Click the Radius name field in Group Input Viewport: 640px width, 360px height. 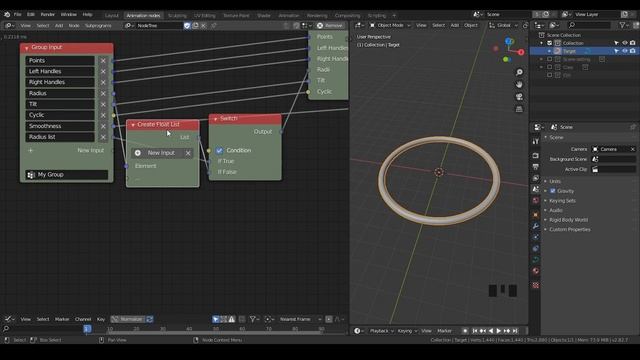tap(60, 93)
